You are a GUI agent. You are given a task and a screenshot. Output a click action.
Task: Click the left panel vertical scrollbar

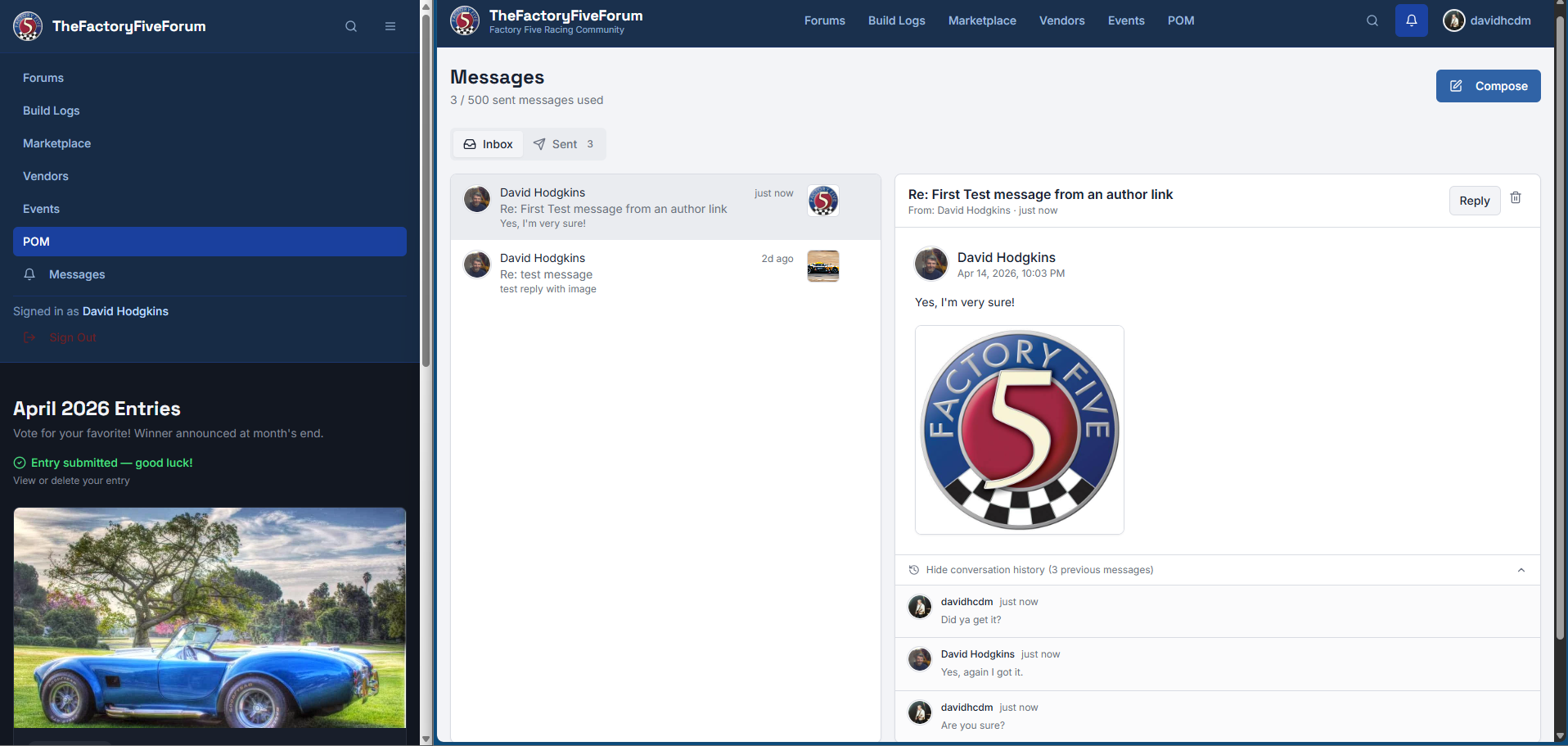(x=426, y=190)
